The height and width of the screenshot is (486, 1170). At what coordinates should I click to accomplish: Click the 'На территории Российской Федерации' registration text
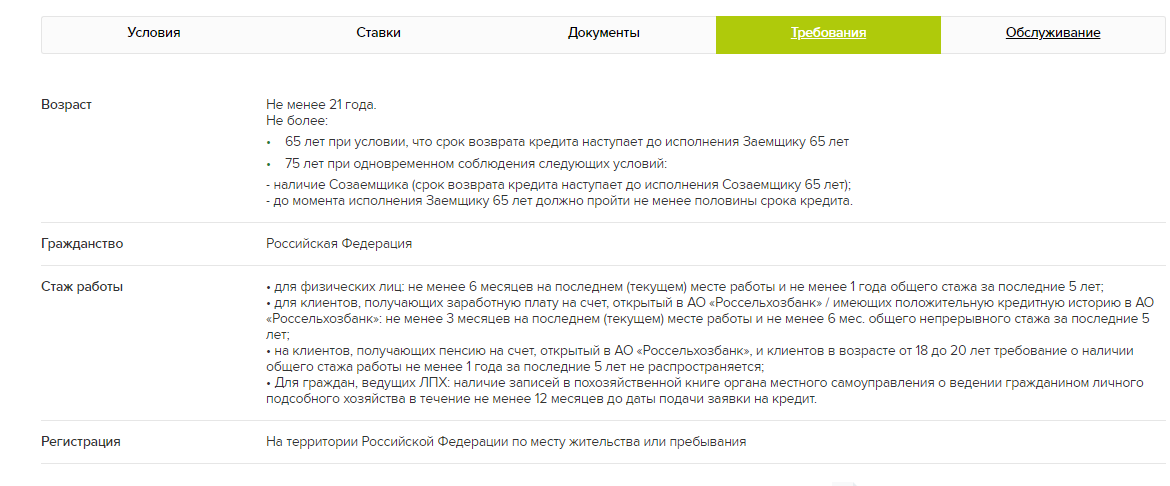pos(506,441)
